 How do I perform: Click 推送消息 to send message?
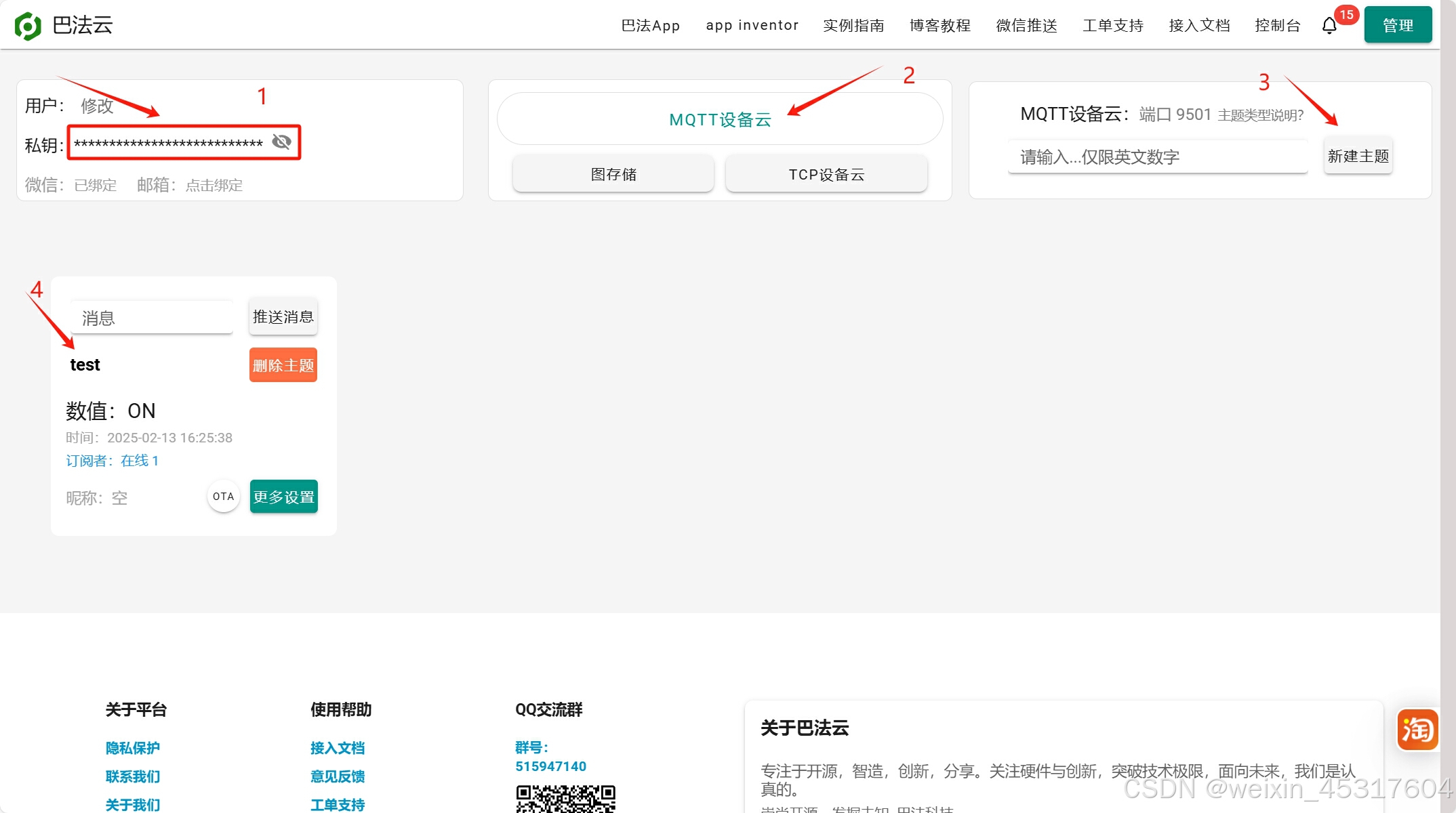coord(283,317)
